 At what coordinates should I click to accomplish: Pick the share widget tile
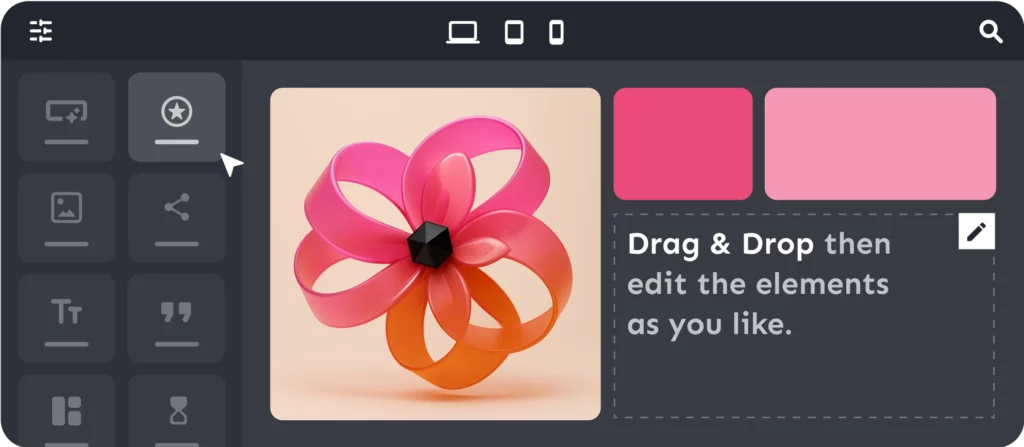point(177,218)
